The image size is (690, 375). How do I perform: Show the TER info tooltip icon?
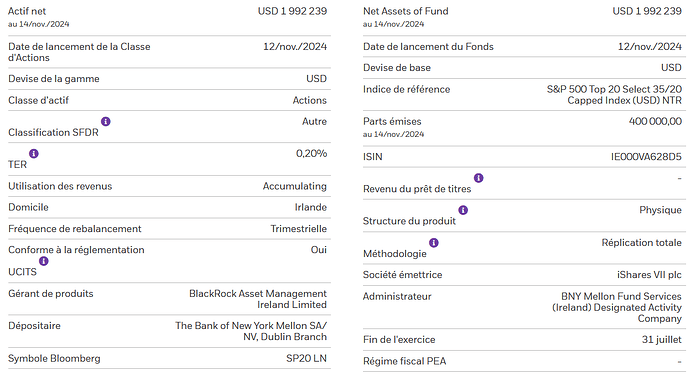pos(34,154)
